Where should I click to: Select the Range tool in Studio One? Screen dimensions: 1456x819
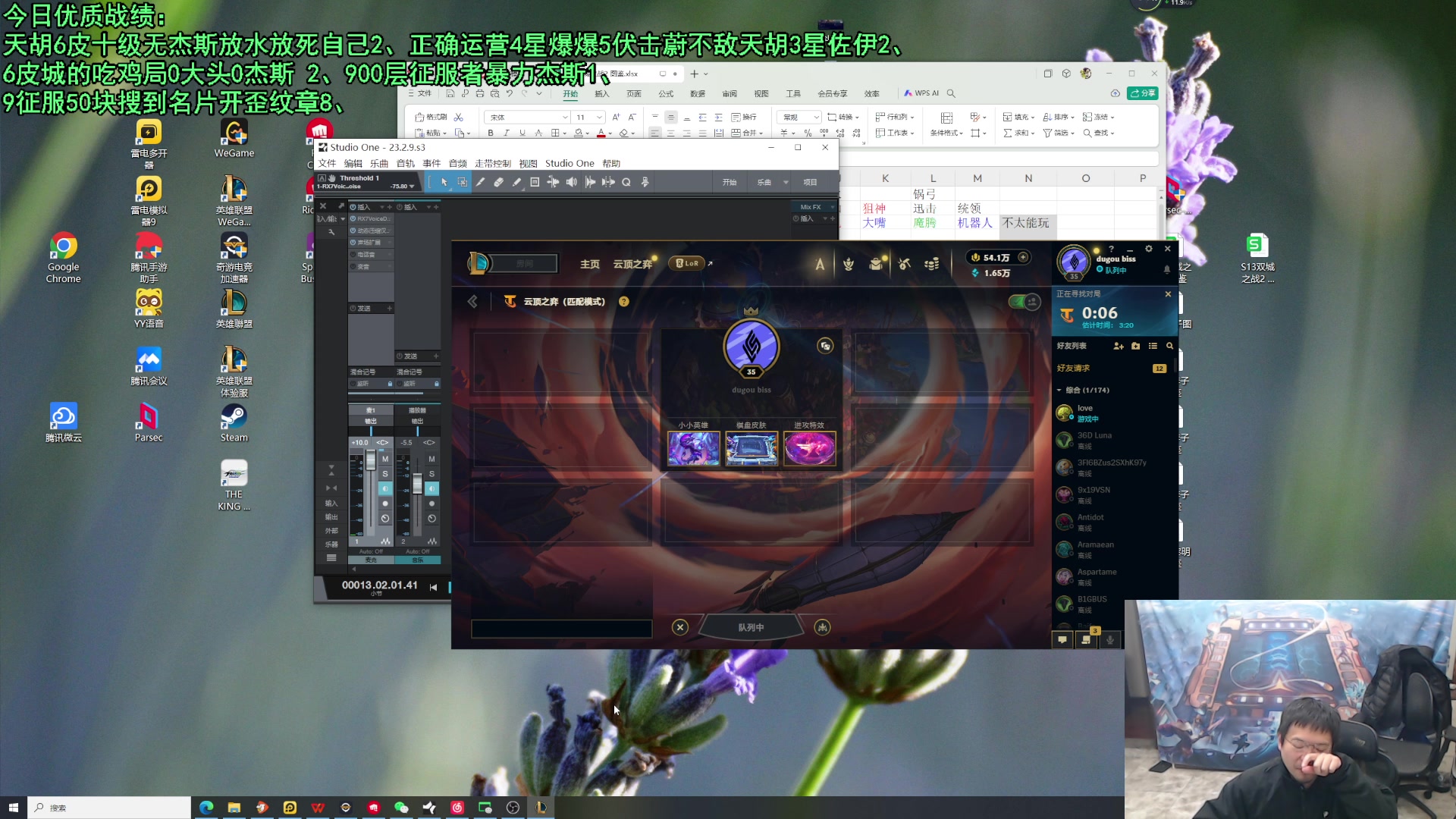tap(462, 182)
